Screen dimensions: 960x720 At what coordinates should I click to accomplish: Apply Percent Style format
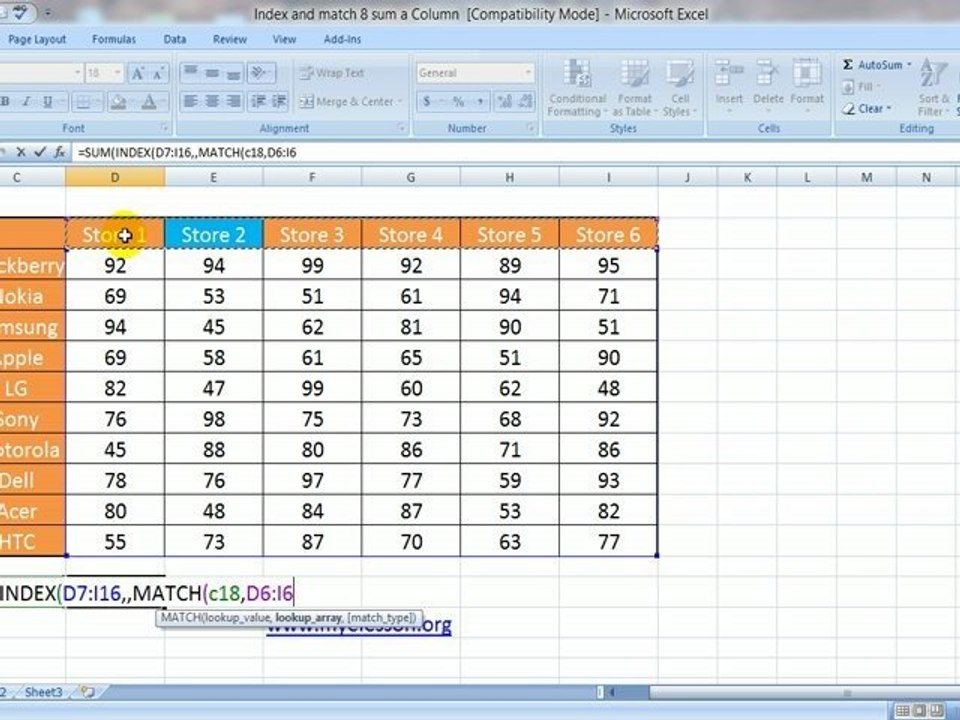pyautogui.click(x=459, y=102)
